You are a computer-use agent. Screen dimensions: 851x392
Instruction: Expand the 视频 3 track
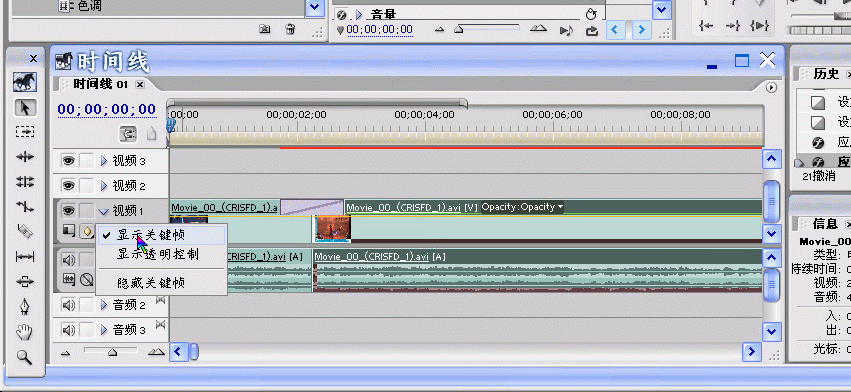pos(104,161)
